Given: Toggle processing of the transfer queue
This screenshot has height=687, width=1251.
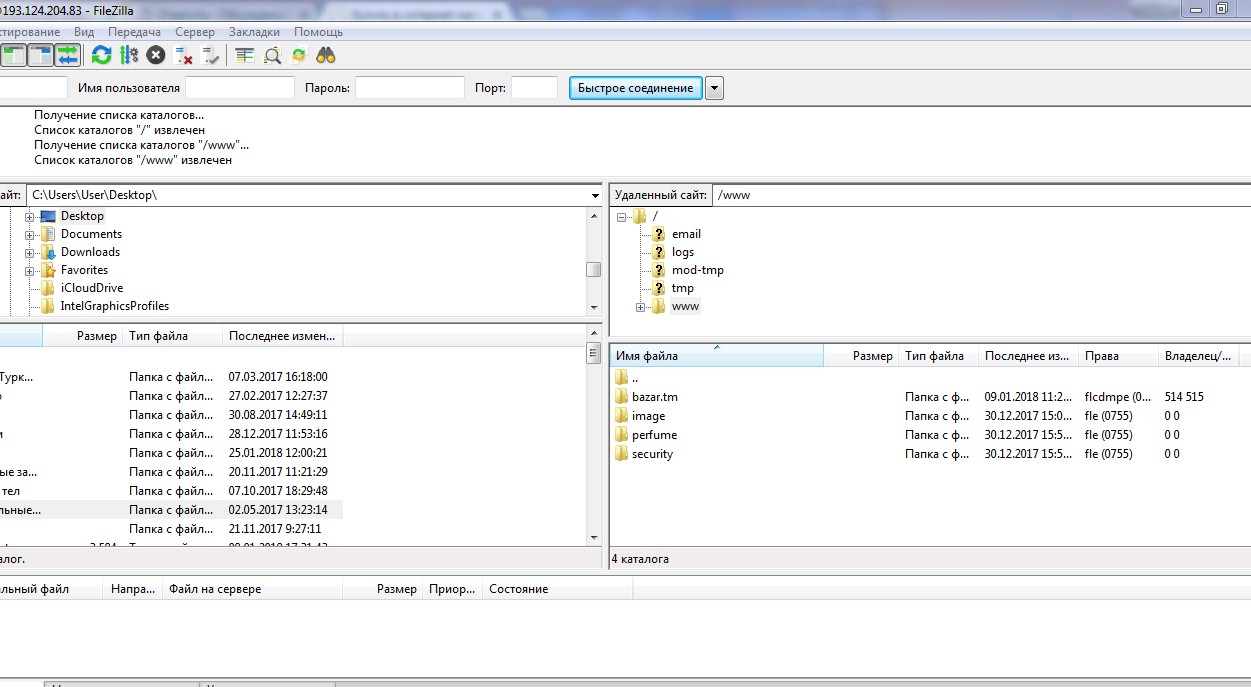Looking at the screenshot, I should click(129, 55).
